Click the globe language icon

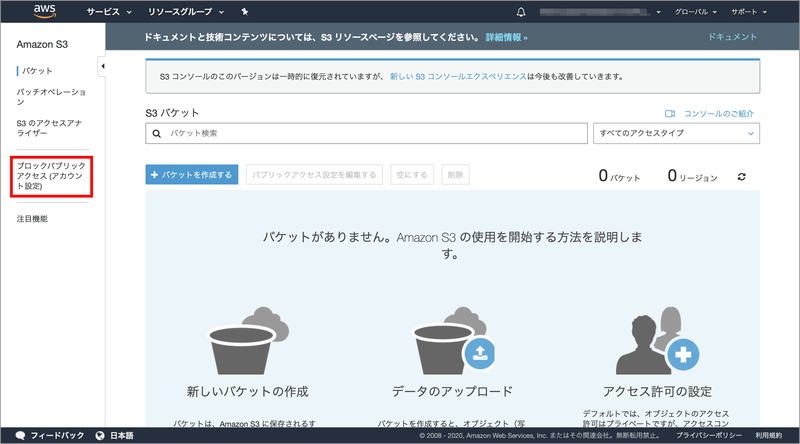click(100, 435)
